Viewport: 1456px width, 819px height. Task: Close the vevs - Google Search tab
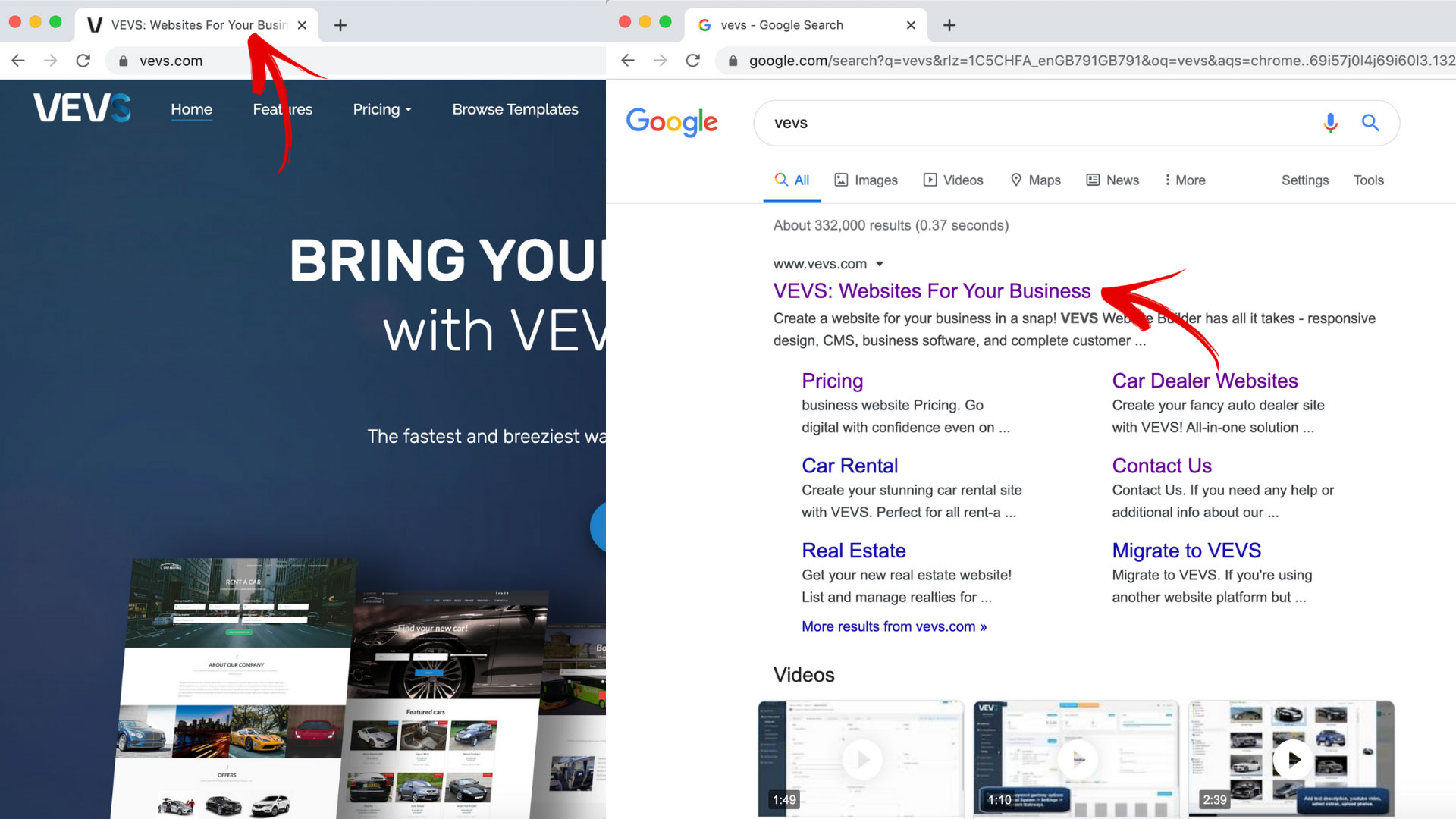911,25
